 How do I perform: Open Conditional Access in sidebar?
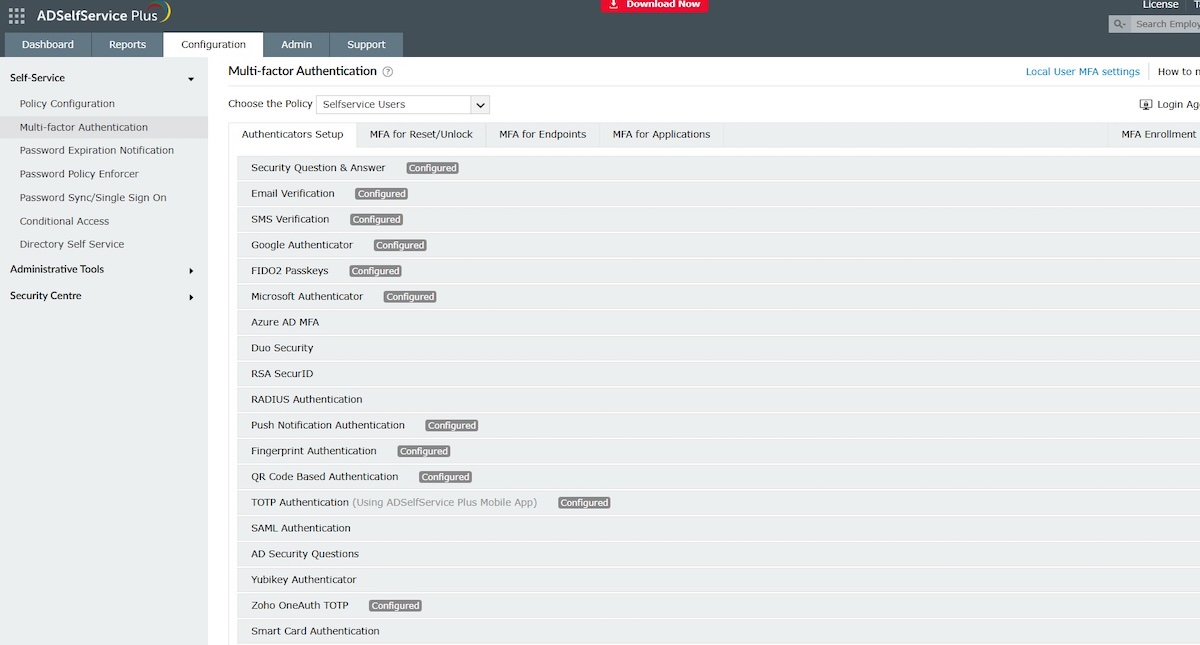(x=64, y=221)
